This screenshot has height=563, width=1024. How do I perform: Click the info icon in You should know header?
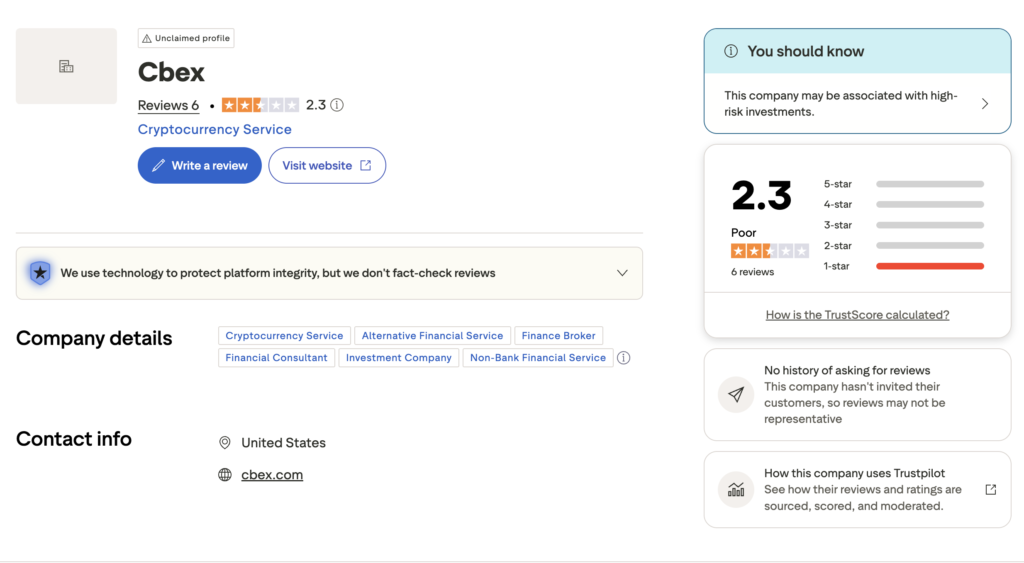click(x=731, y=51)
